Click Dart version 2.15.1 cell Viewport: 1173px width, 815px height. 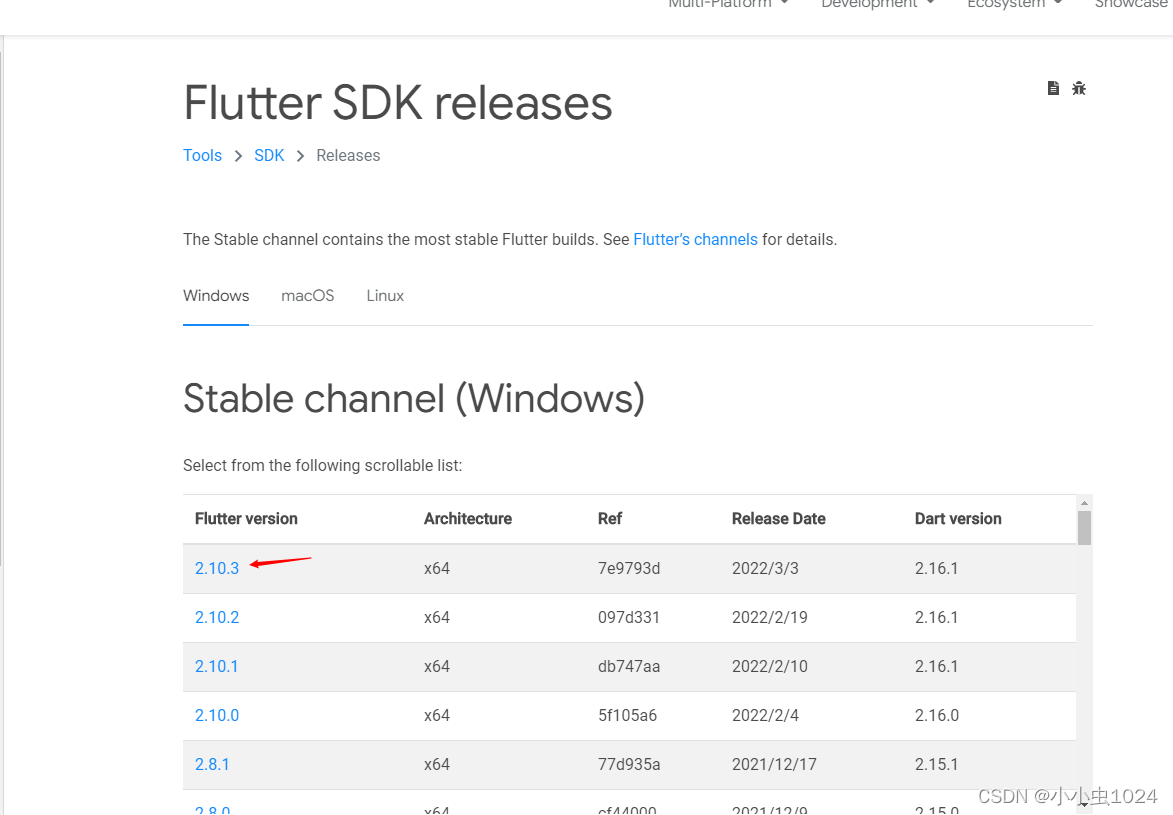(936, 764)
